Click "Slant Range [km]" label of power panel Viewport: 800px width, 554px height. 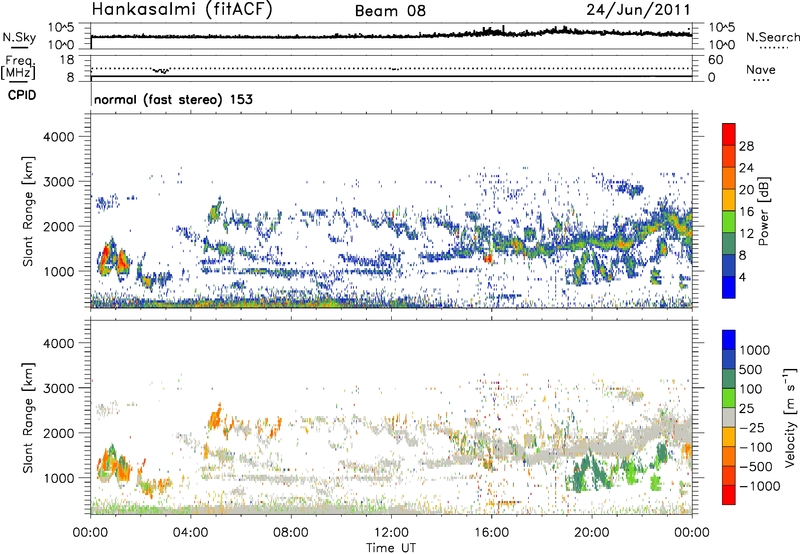(x=28, y=211)
